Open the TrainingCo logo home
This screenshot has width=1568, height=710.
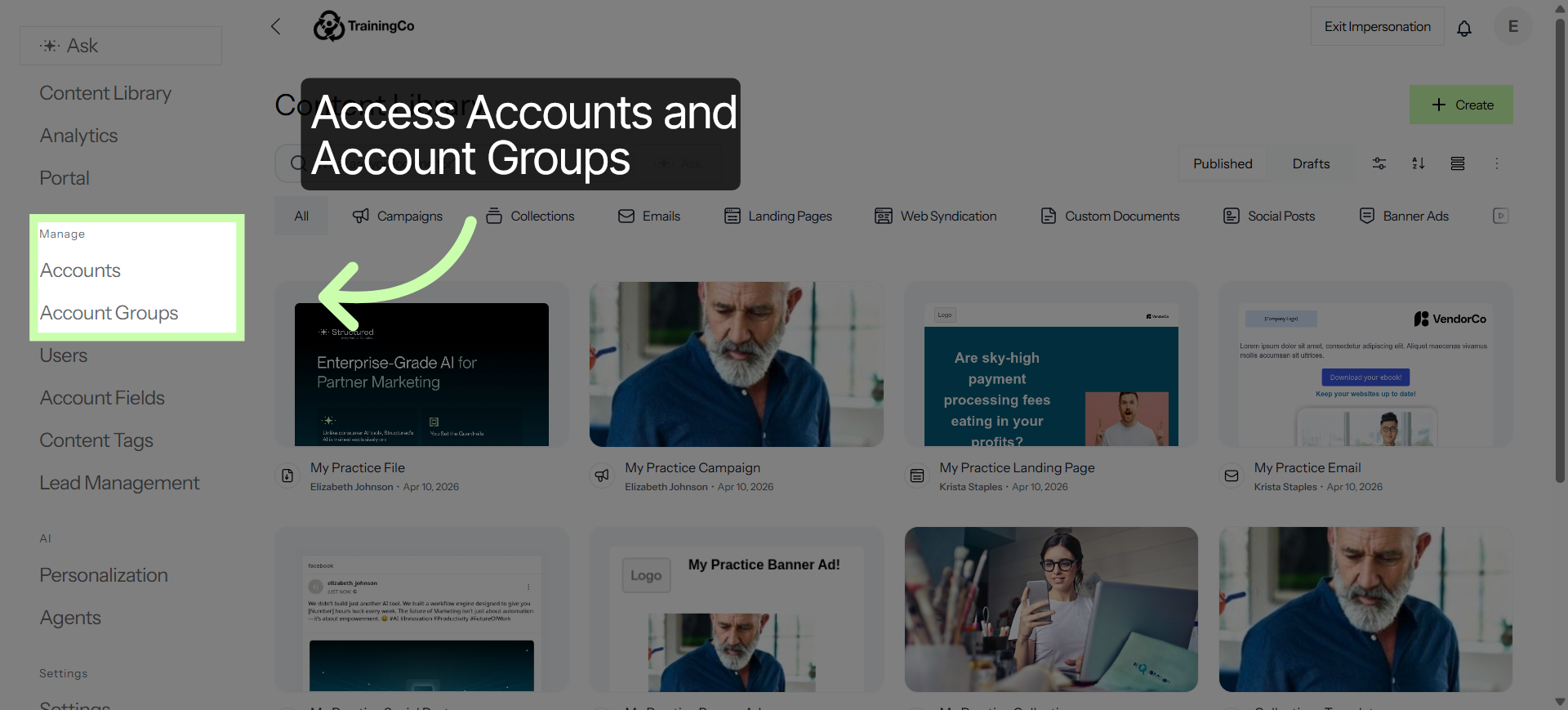[364, 26]
